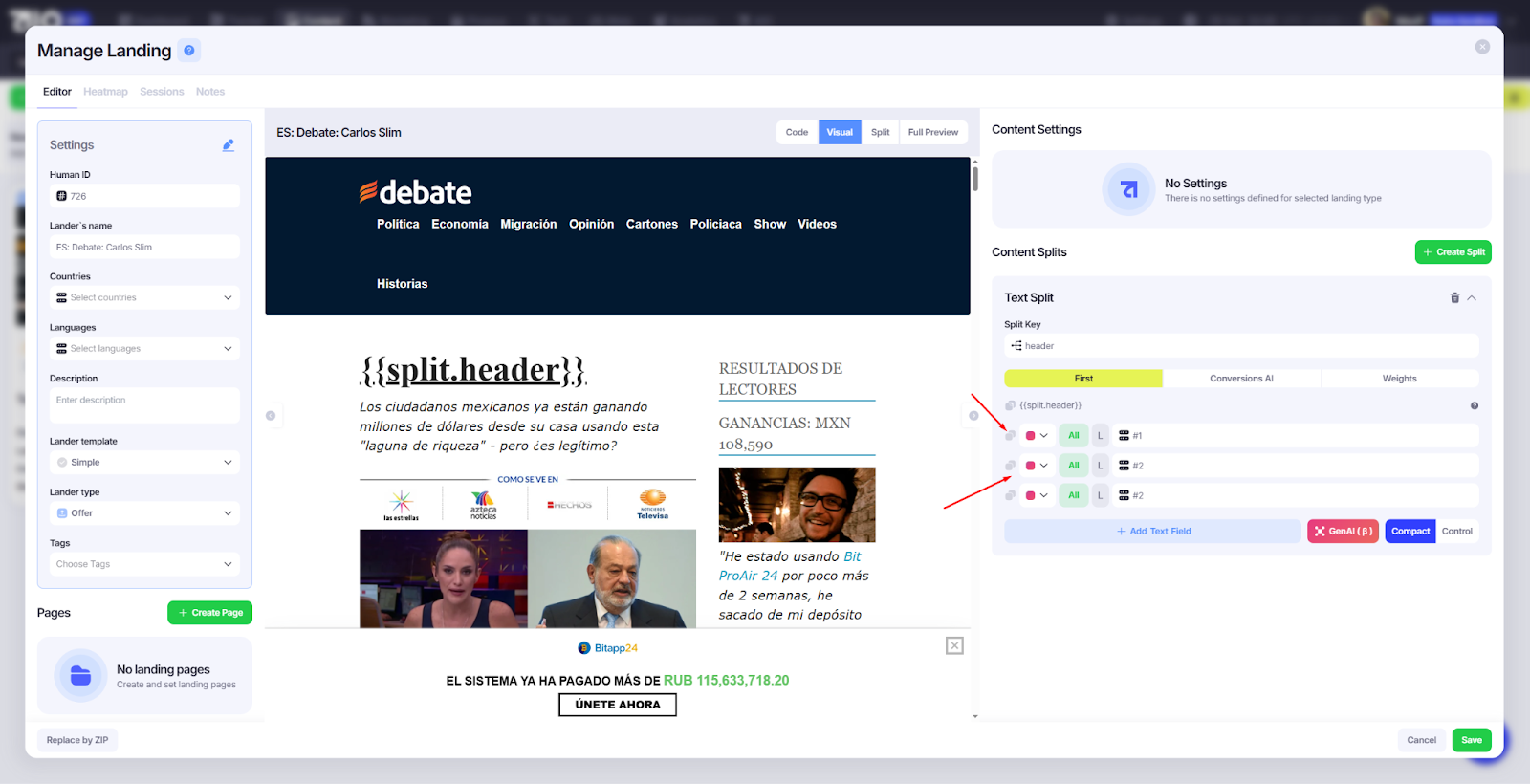
Task: Toggle the L button on text field #1
Action: point(1100,436)
